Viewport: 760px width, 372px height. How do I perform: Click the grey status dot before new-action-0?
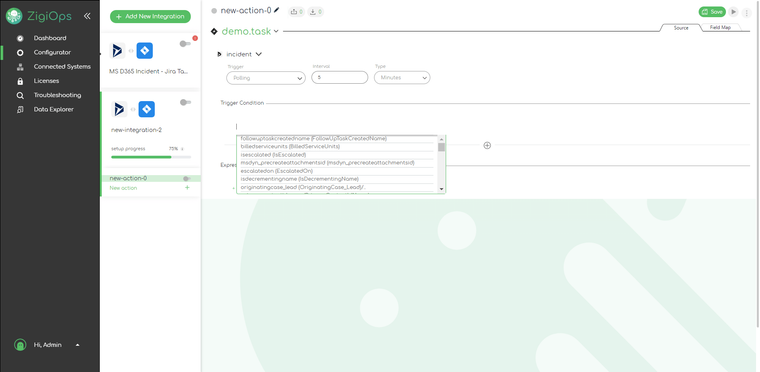coord(214,11)
